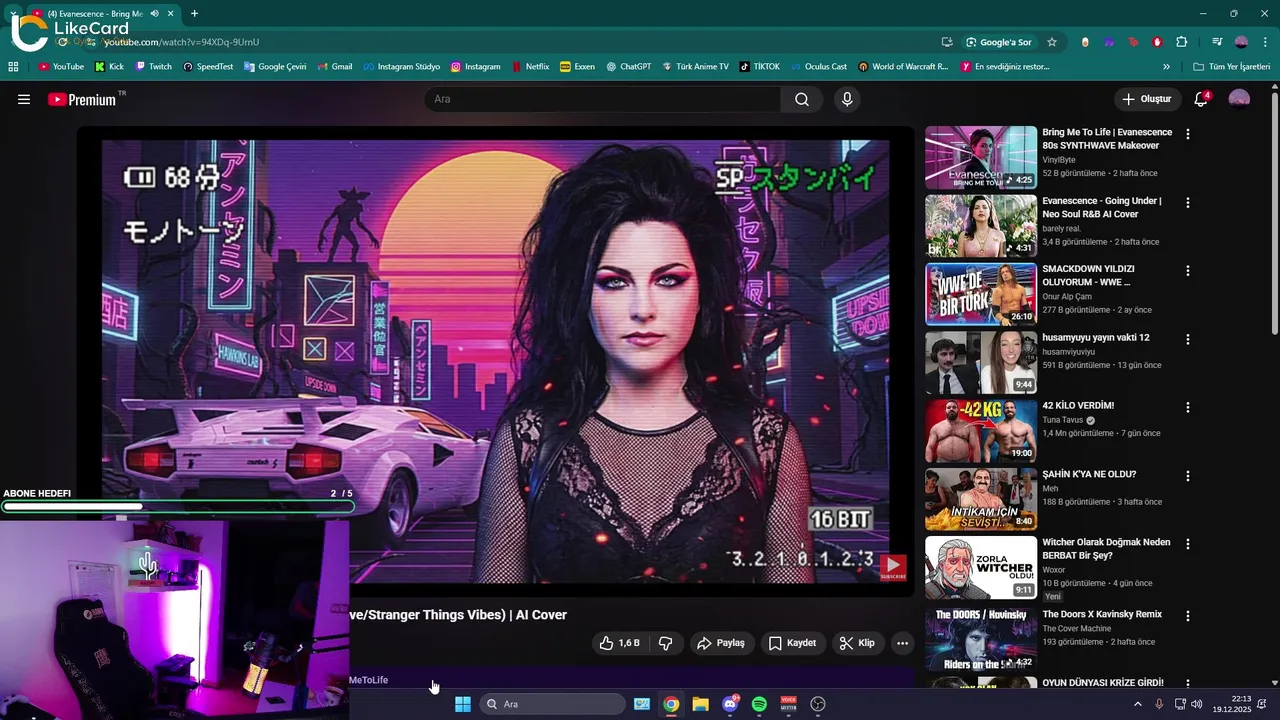This screenshot has width=1280, height=720.
Task: Open Discord from the taskbar
Action: (x=730, y=704)
